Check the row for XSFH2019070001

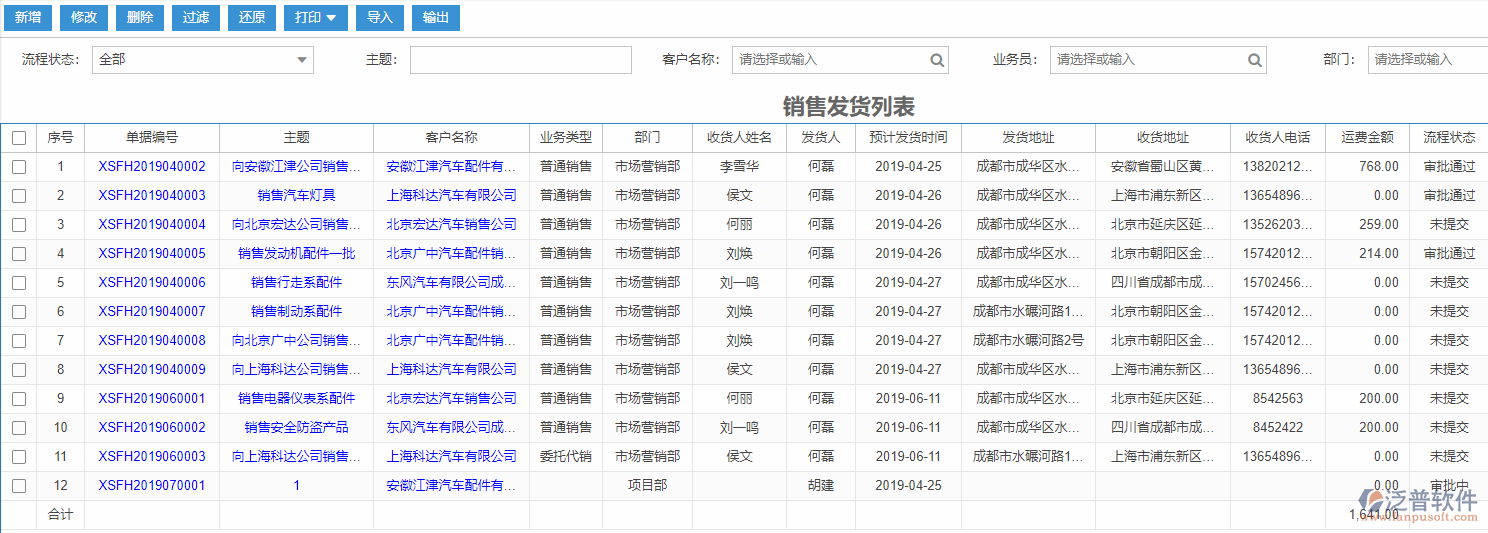click(19, 486)
